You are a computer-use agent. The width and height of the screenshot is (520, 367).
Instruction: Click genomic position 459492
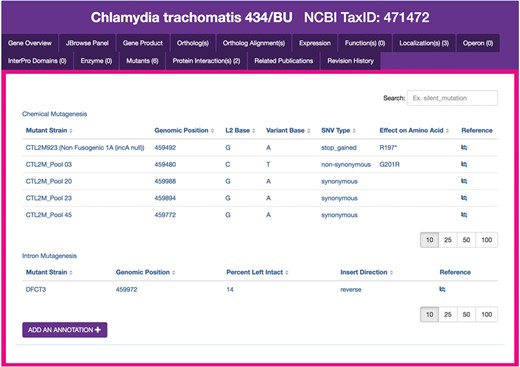165,148
